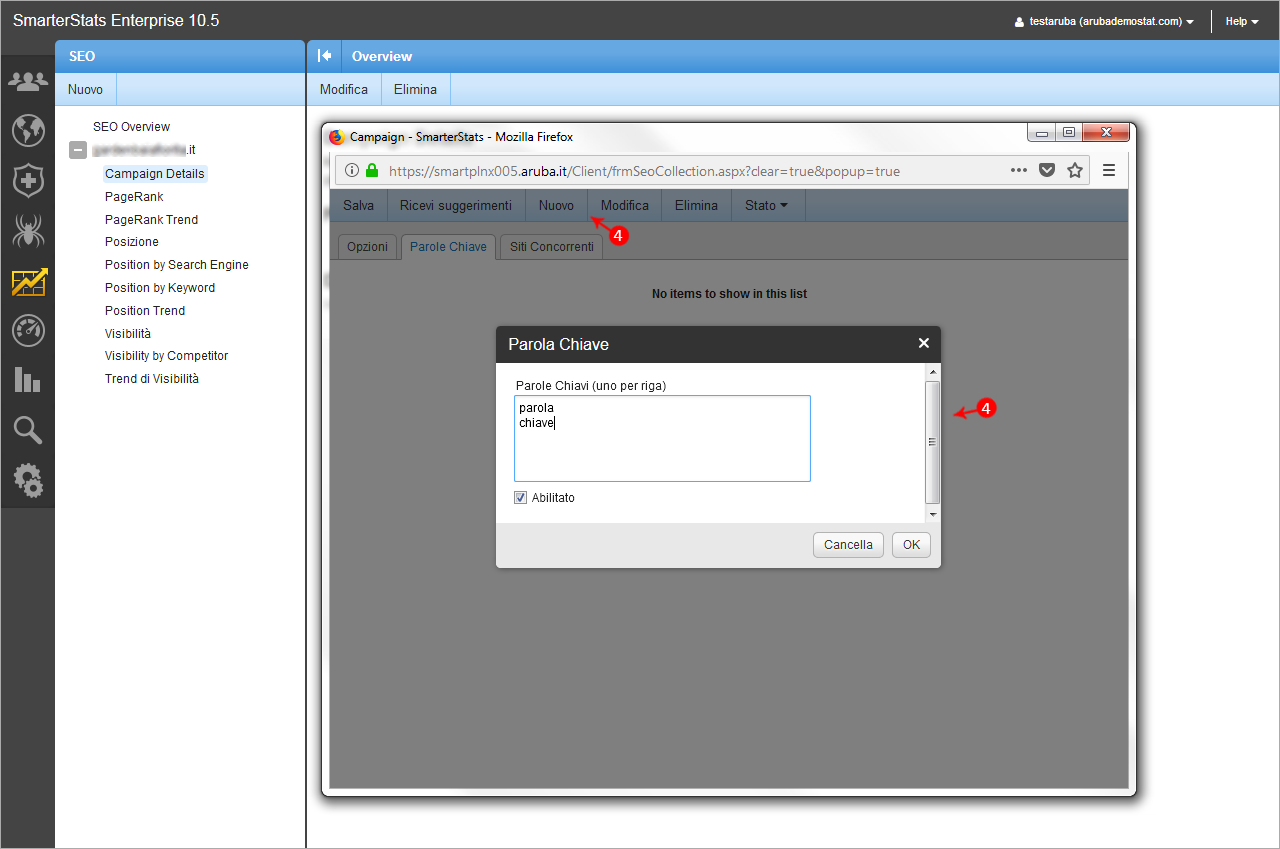Click Modifica in the Campaign popup toolbar

click(x=625, y=205)
